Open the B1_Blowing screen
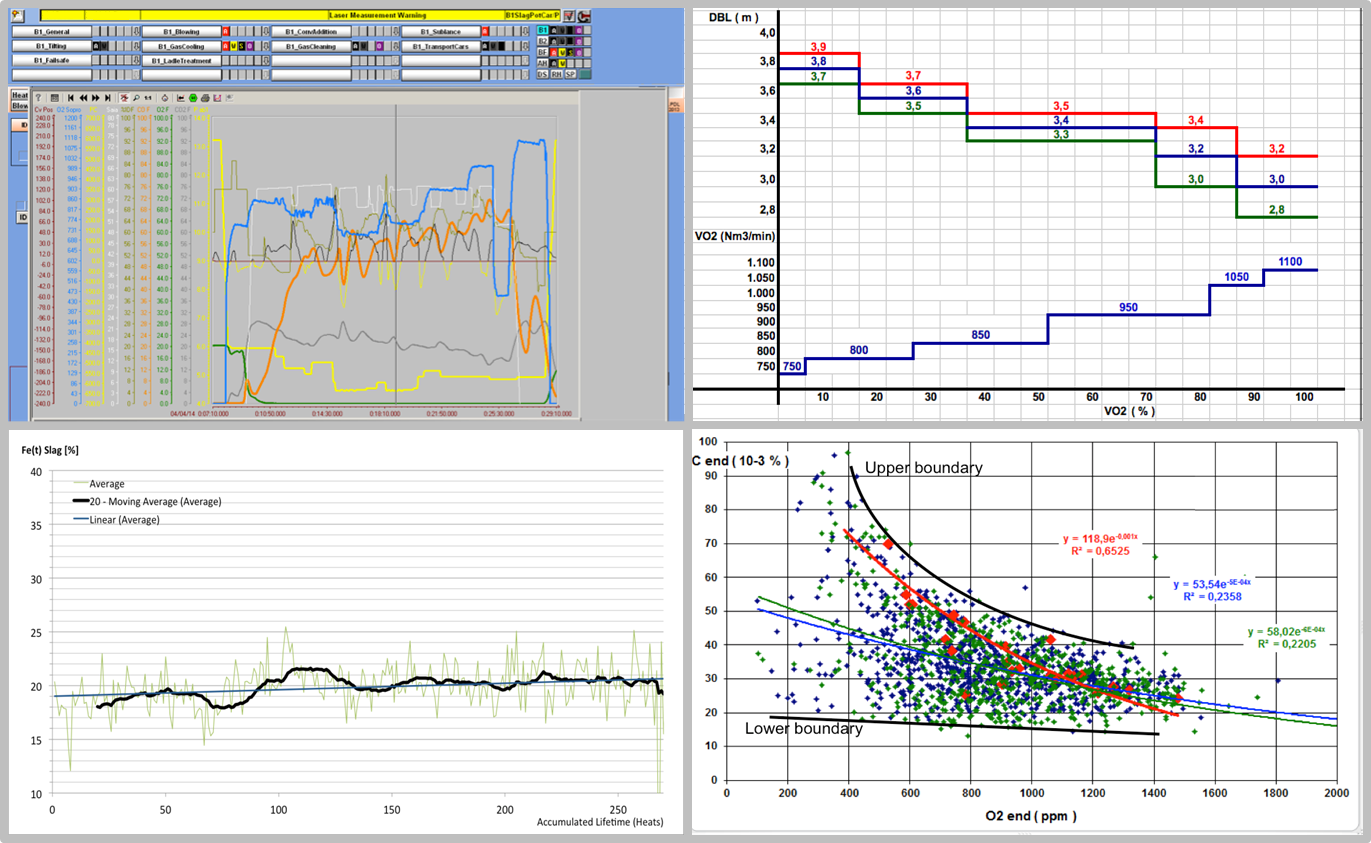The image size is (1371, 843). [x=182, y=32]
